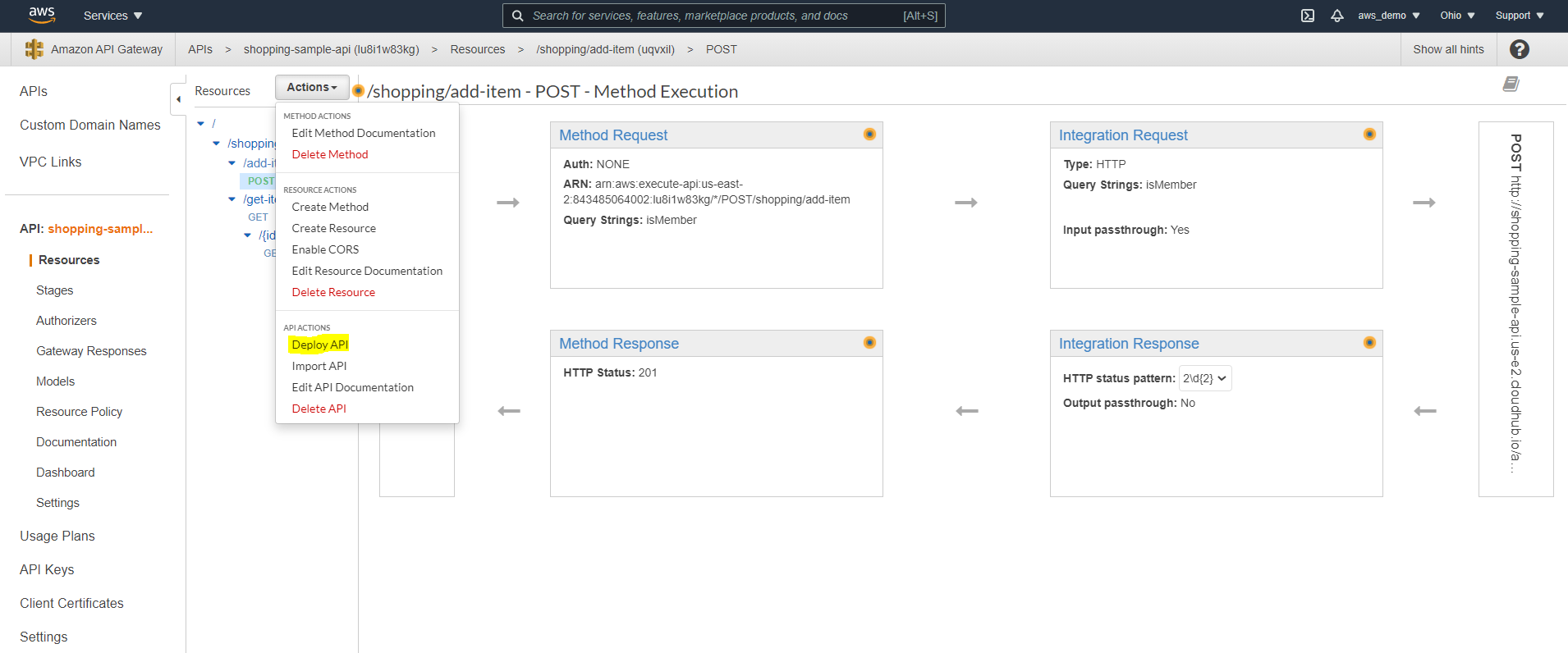
Task: Open the Integration Response settings link
Action: [x=1129, y=344]
